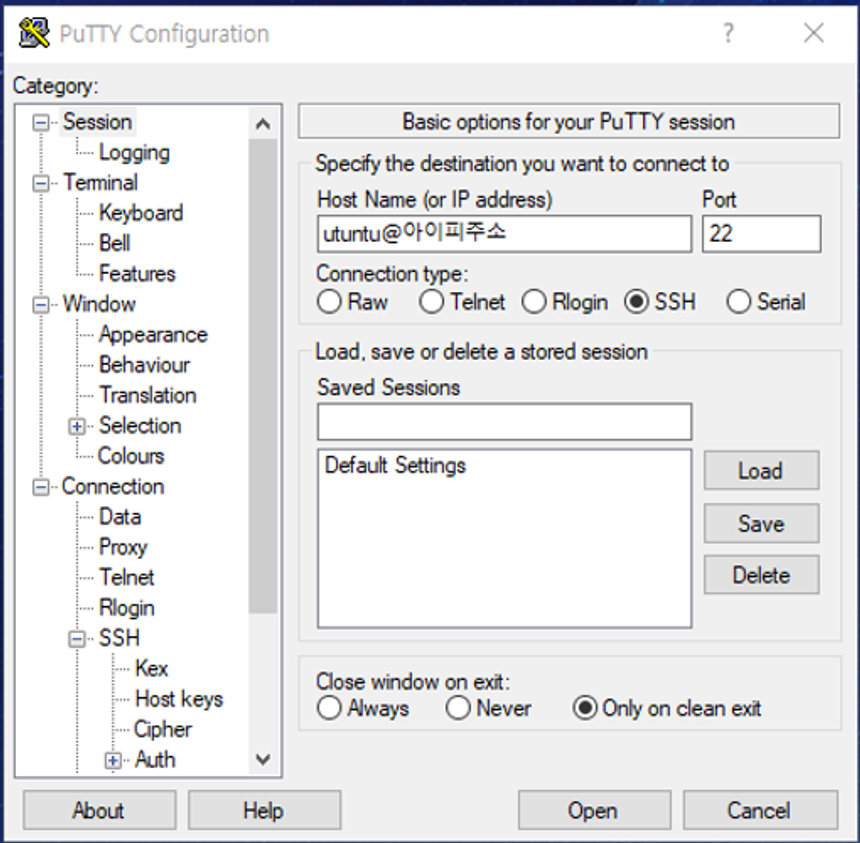This screenshot has width=860, height=843.
Task: Click the Save session button
Action: click(761, 523)
